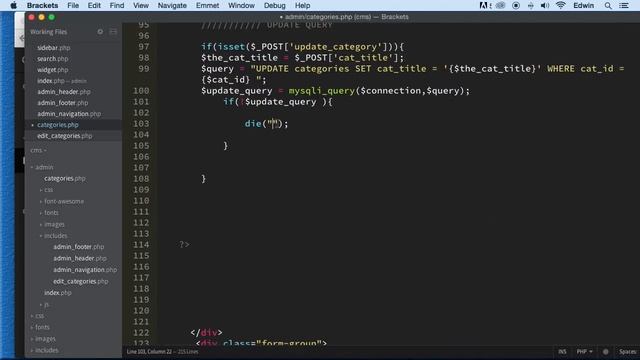Select categories.php in Working Files
The height and width of the screenshot is (360, 640).
coord(58,125)
